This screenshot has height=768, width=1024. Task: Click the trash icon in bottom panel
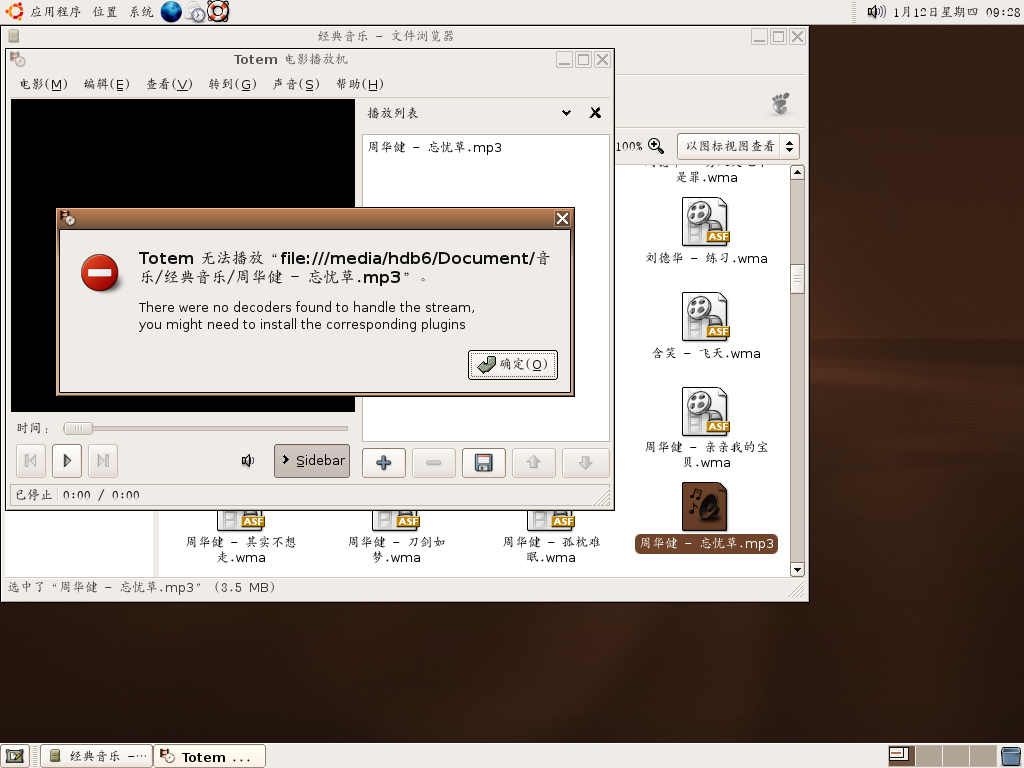[x=1011, y=756]
